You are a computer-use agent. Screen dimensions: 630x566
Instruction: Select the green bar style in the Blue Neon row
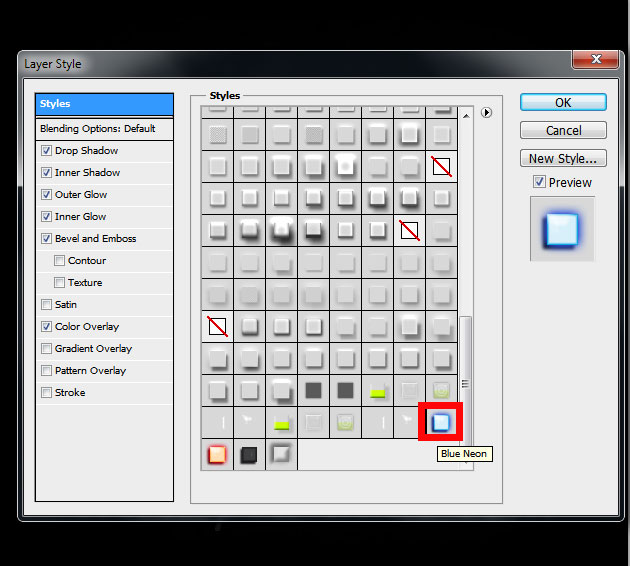[281, 423]
